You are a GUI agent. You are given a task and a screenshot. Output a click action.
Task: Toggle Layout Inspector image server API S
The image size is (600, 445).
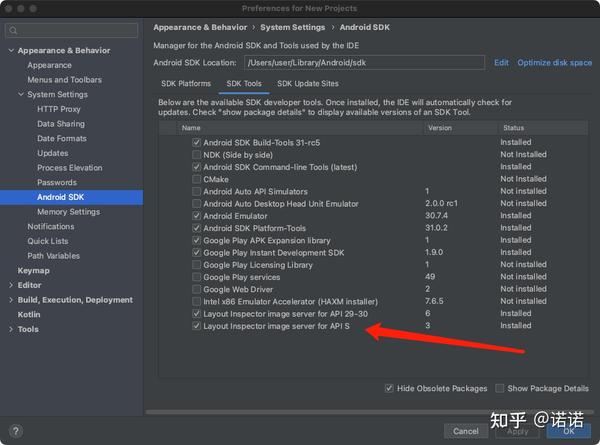pos(196,326)
